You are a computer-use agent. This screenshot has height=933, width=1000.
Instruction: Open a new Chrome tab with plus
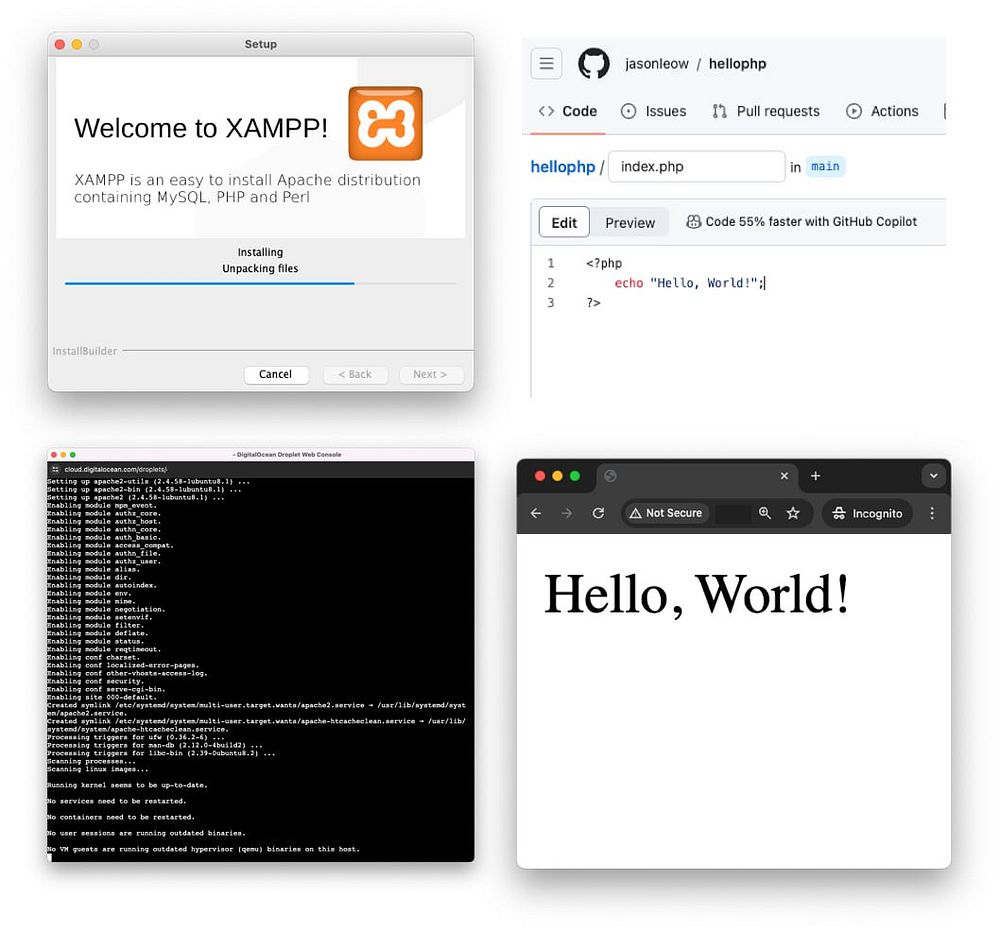pyautogui.click(x=815, y=476)
